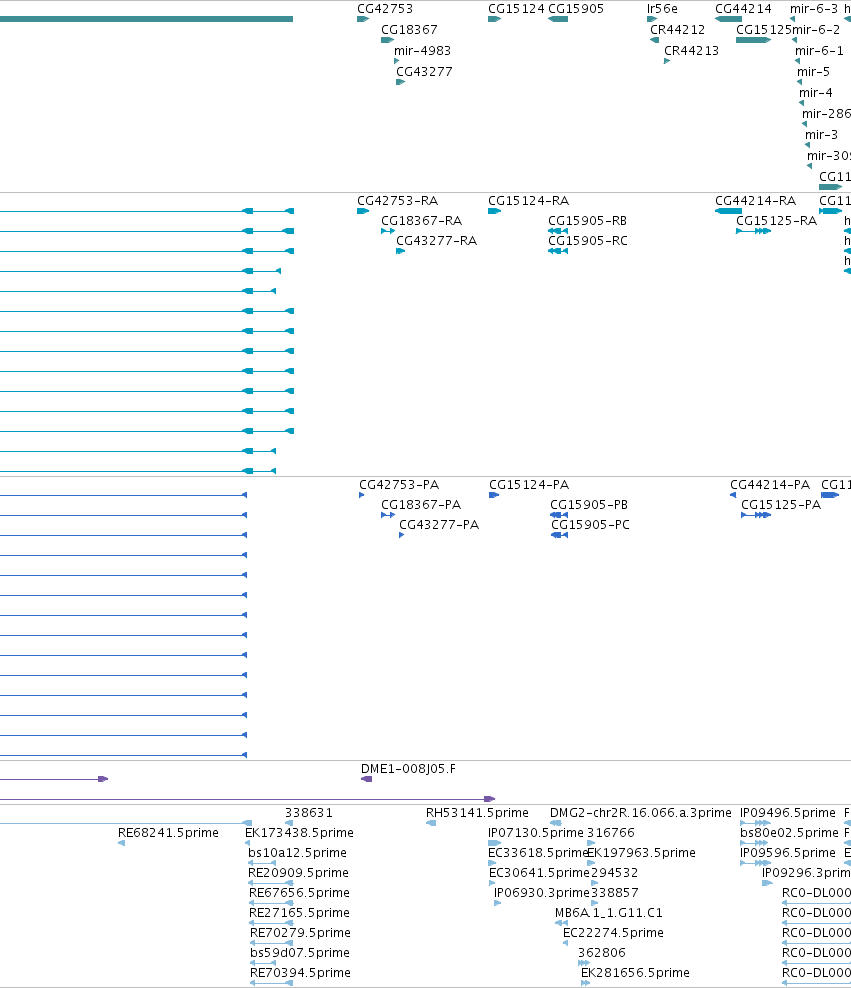851x988 pixels.
Task: Select the mir-6-2 gene label
Action: tap(816, 30)
